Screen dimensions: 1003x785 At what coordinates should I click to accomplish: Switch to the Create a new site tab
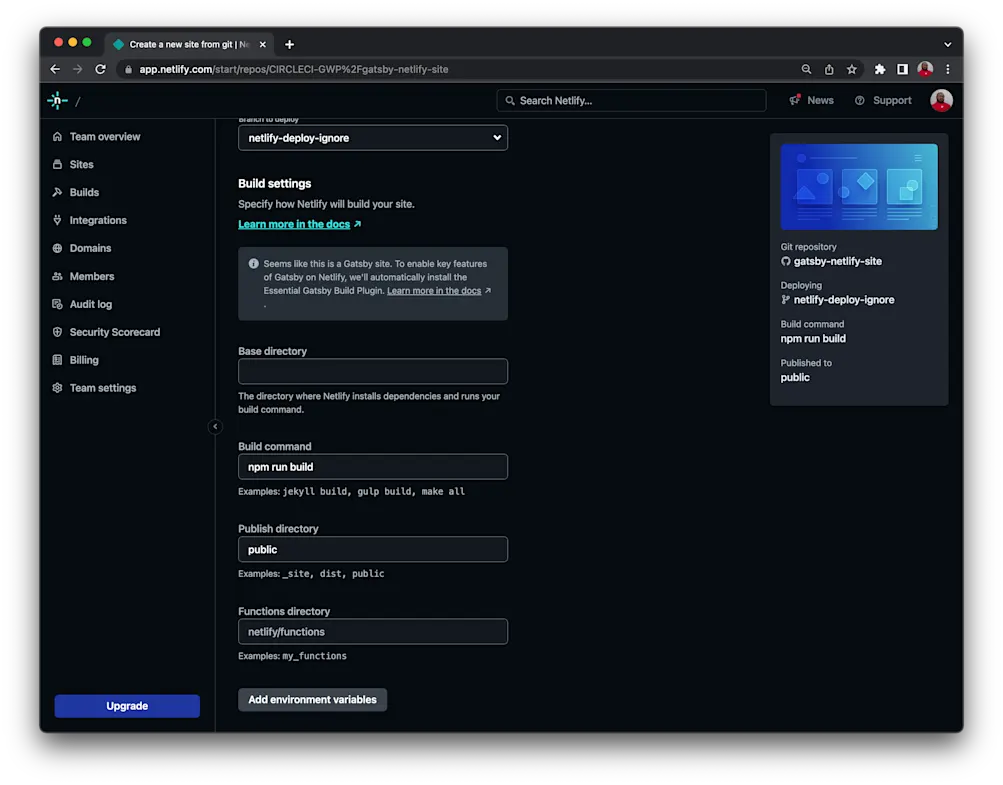coord(180,44)
